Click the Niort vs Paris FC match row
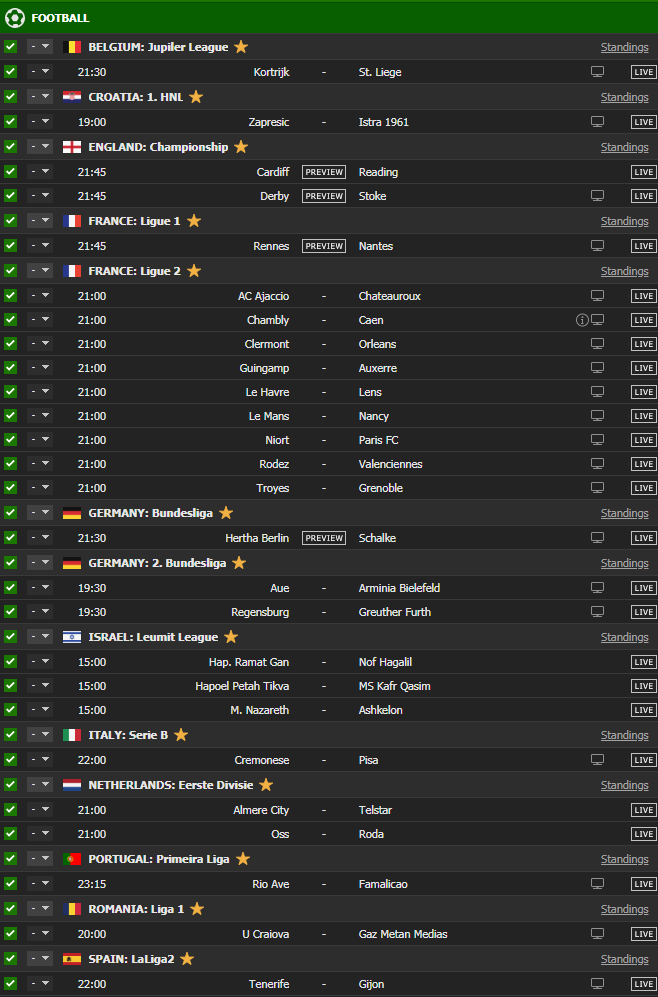Viewport: 658px width, 997px height. pyautogui.click(x=329, y=440)
